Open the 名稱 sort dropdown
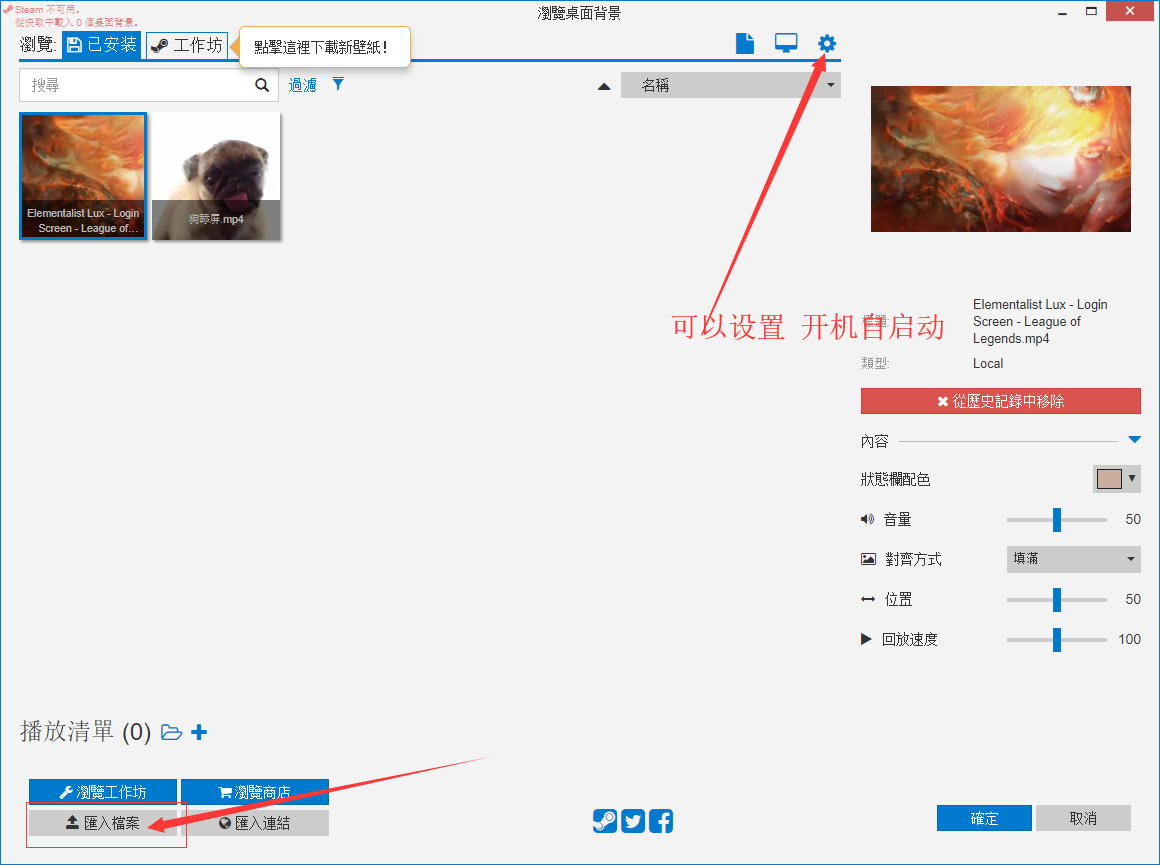 click(730, 85)
